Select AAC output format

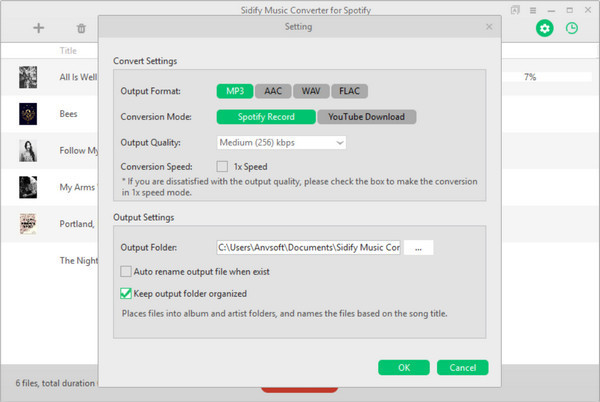273,91
